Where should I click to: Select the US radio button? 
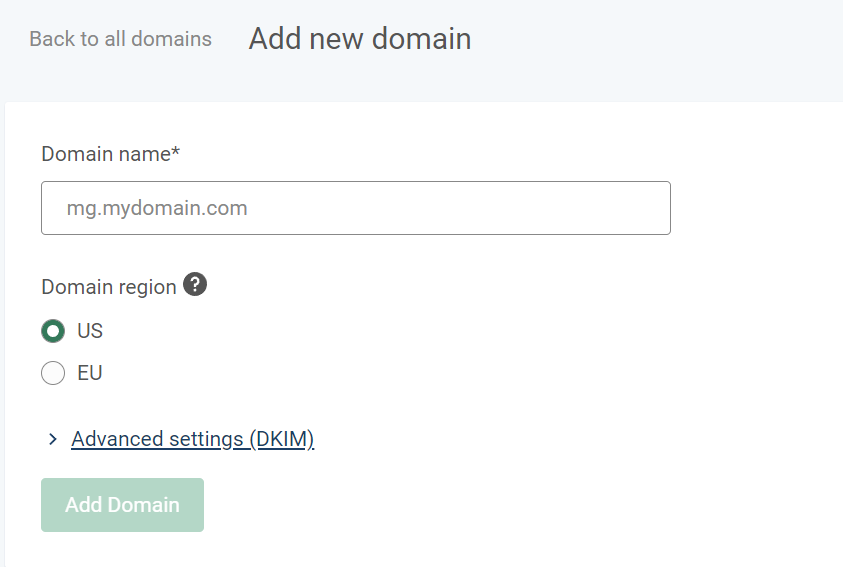coord(53,331)
